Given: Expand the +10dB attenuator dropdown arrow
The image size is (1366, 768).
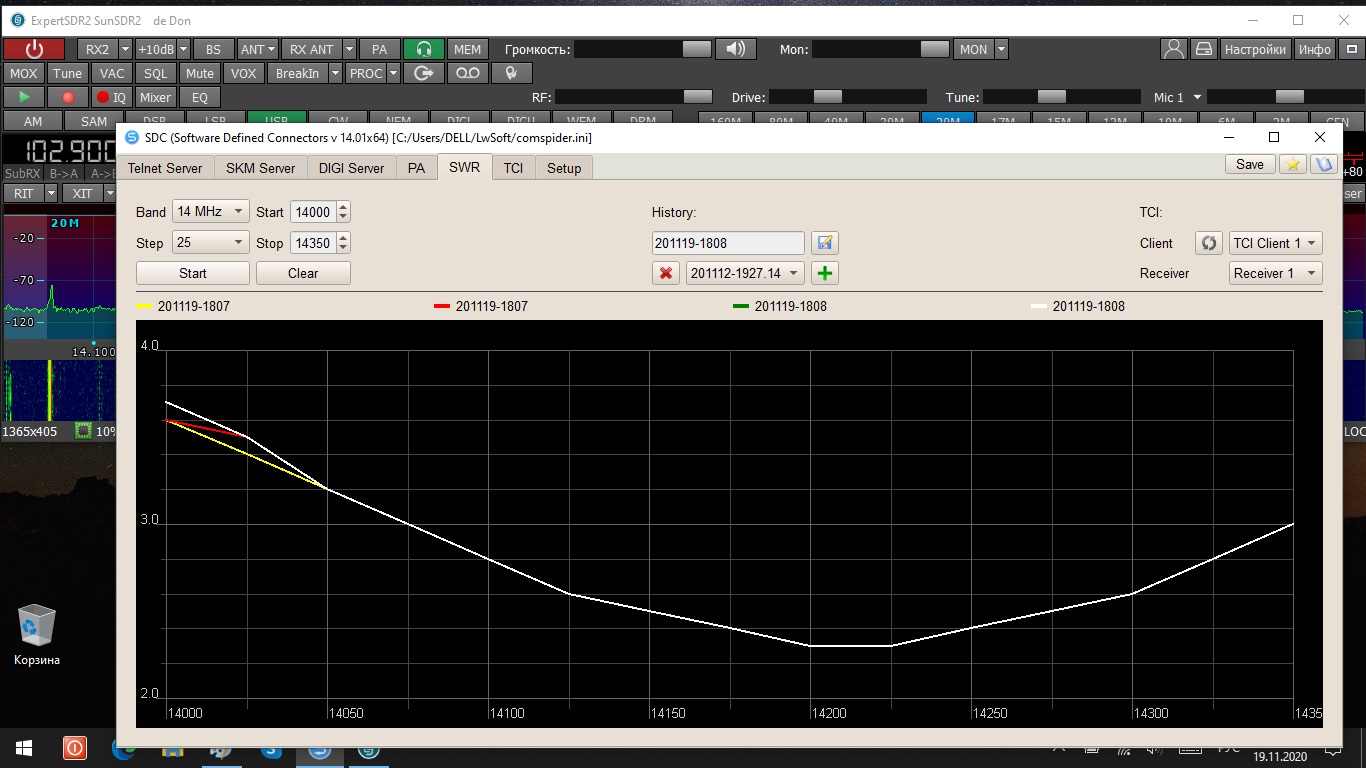Looking at the screenshot, I should click(184, 49).
